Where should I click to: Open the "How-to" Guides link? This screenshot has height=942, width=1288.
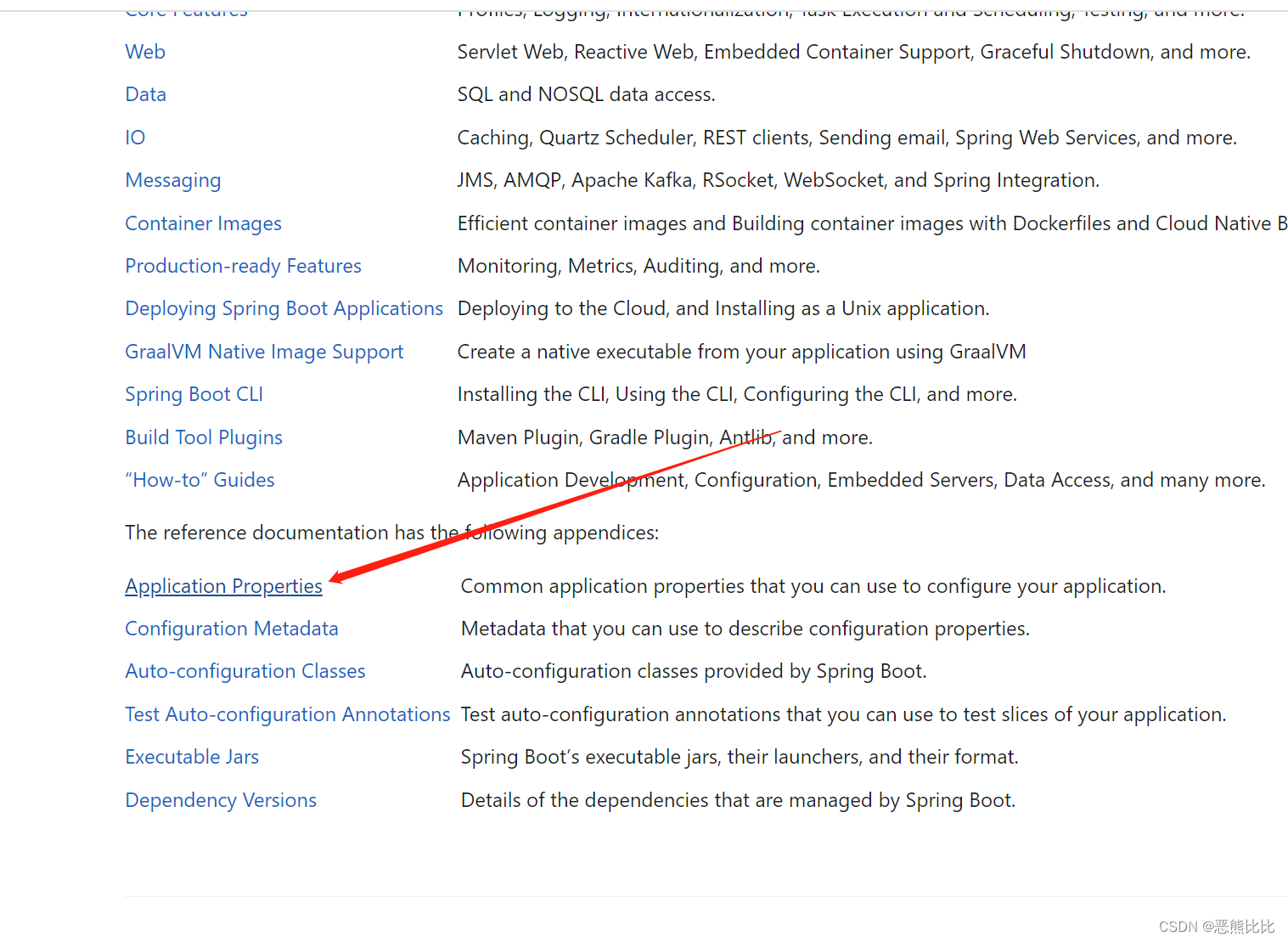pyautogui.click(x=200, y=480)
